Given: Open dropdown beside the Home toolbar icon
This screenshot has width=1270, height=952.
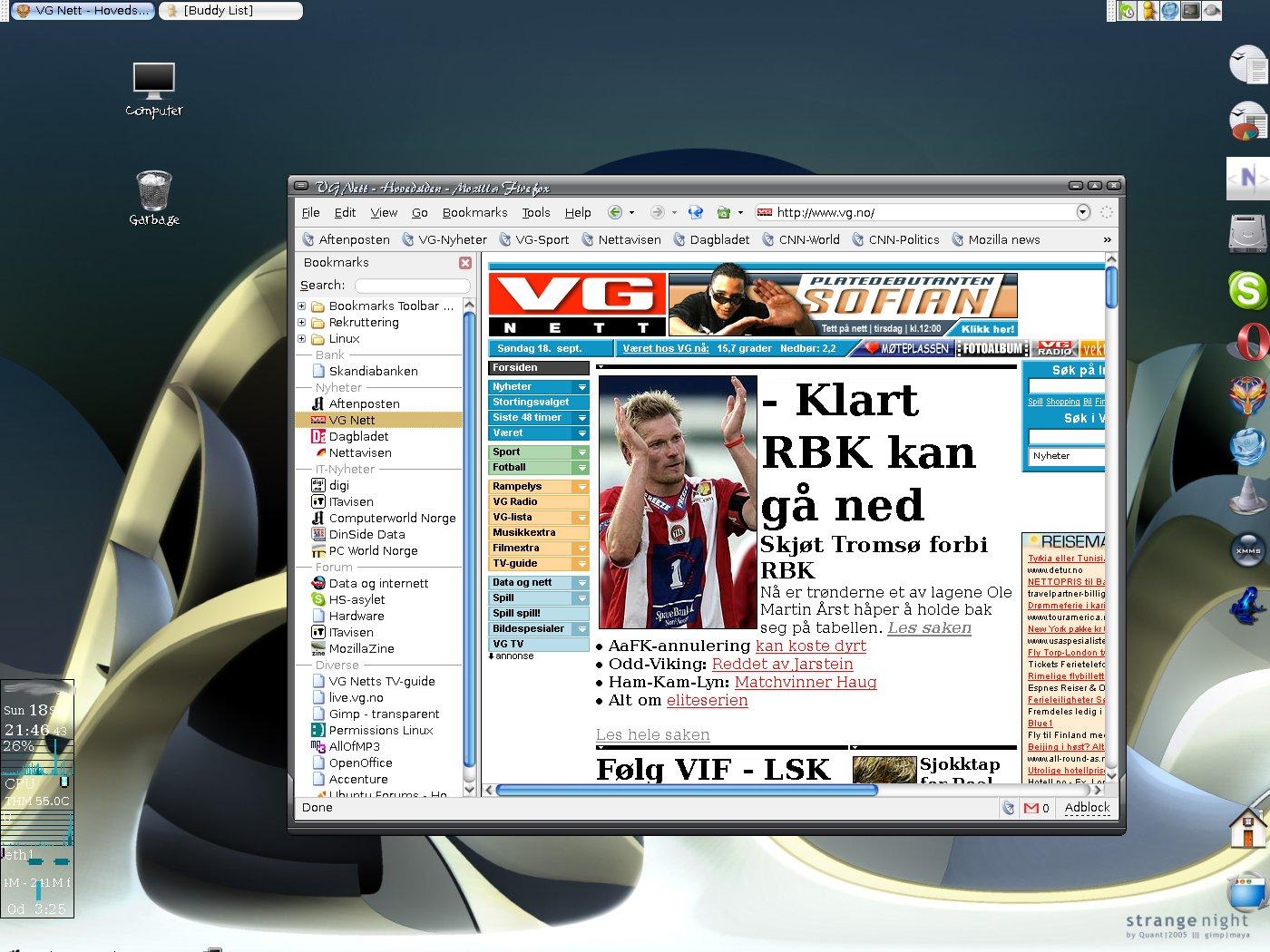Looking at the screenshot, I should (x=740, y=213).
